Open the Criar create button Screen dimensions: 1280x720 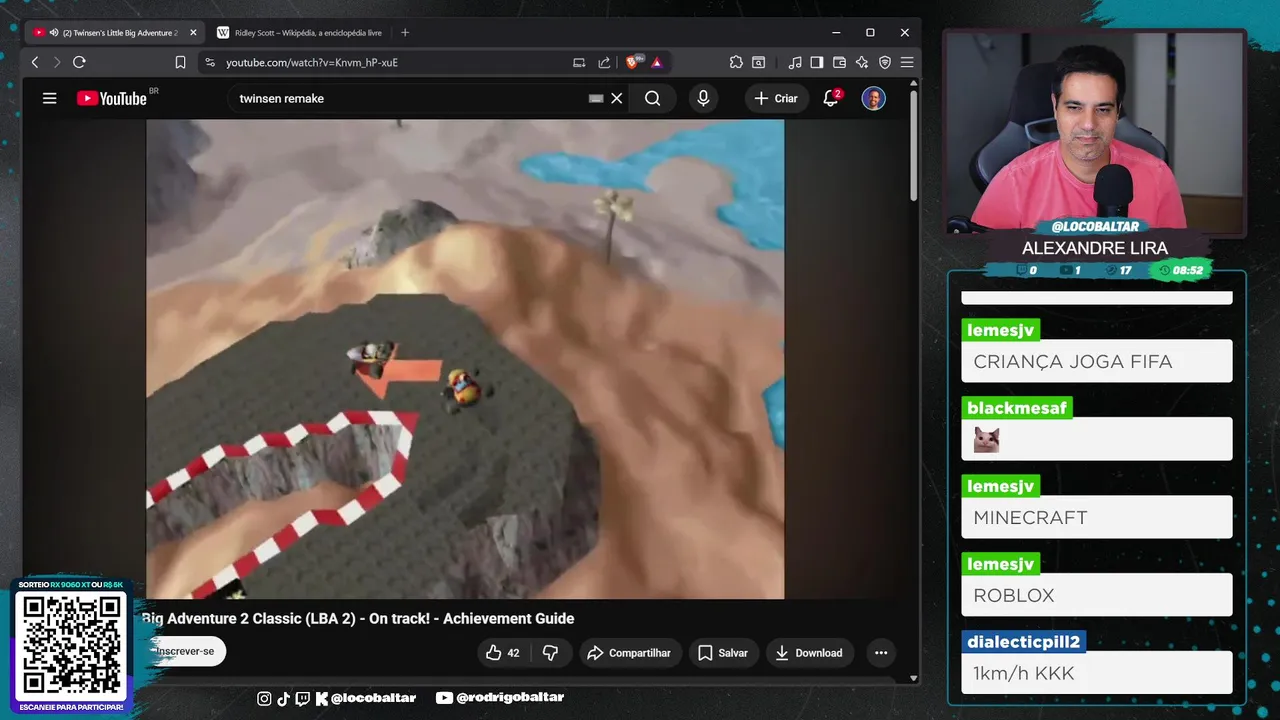point(776,98)
